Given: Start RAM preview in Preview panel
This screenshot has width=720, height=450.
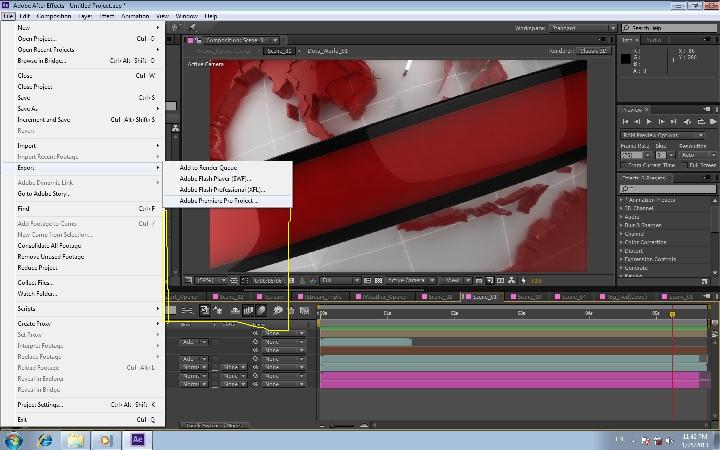Looking at the screenshot, I should point(713,122).
